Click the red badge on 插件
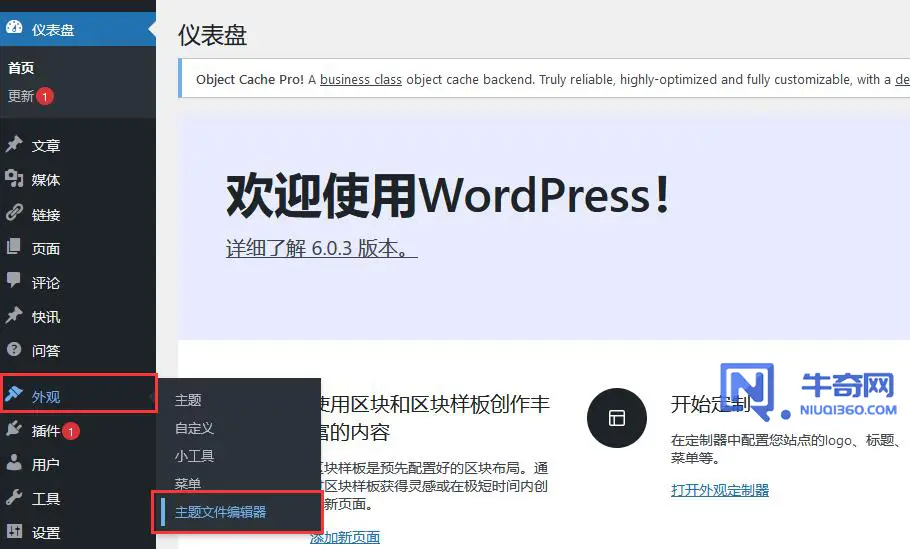This screenshot has width=910, height=549. (71, 431)
